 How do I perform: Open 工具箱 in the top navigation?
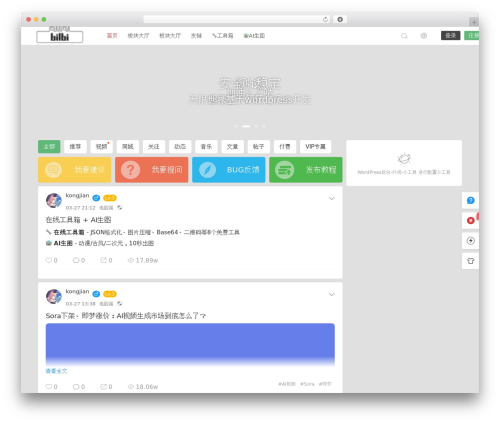point(223,36)
